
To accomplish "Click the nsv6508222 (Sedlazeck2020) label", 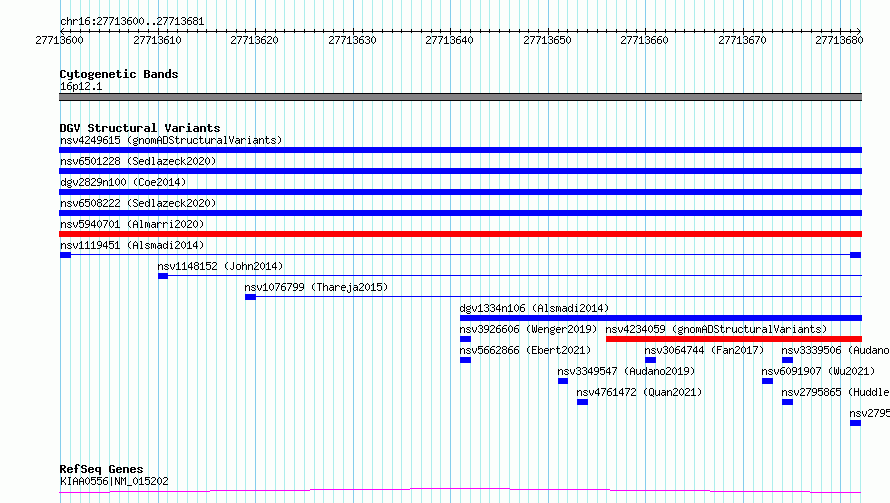I will click(x=138, y=203).
